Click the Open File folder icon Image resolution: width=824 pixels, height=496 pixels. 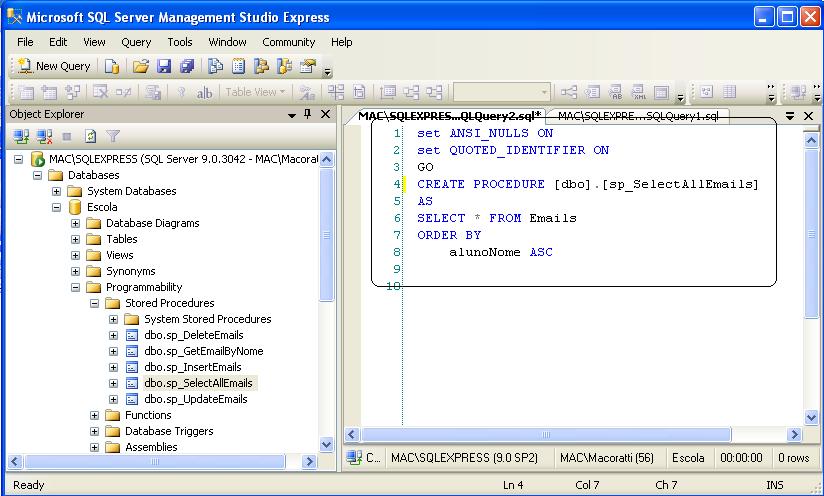pyautogui.click(x=140, y=66)
